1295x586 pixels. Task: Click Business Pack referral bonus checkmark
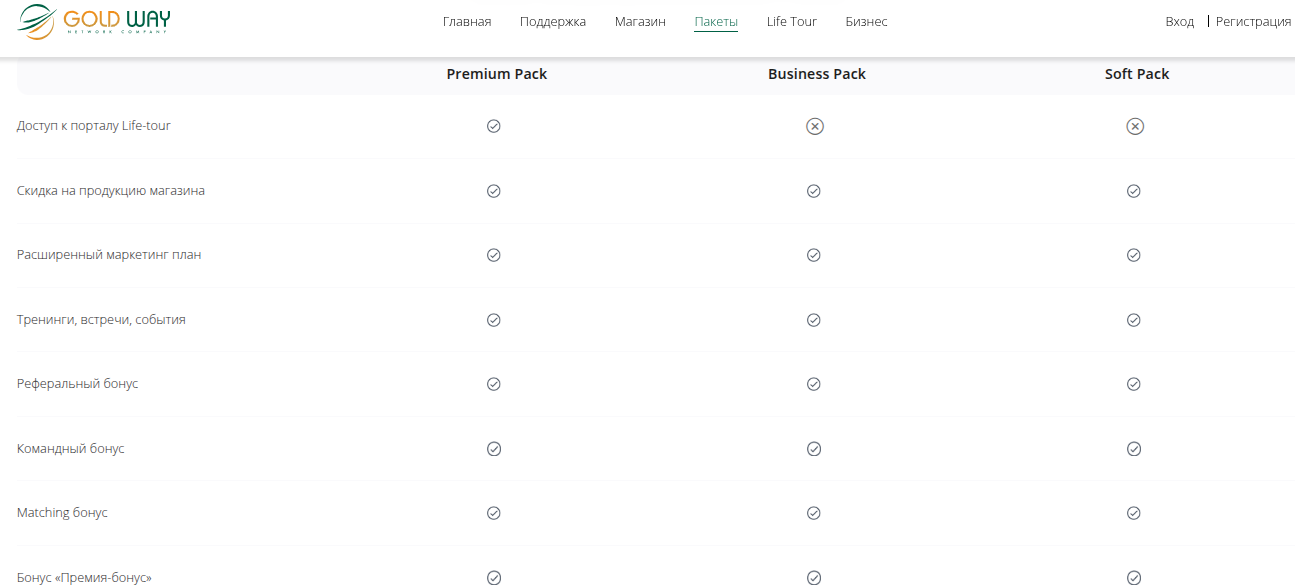pyautogui.click(x=814, y=384)
